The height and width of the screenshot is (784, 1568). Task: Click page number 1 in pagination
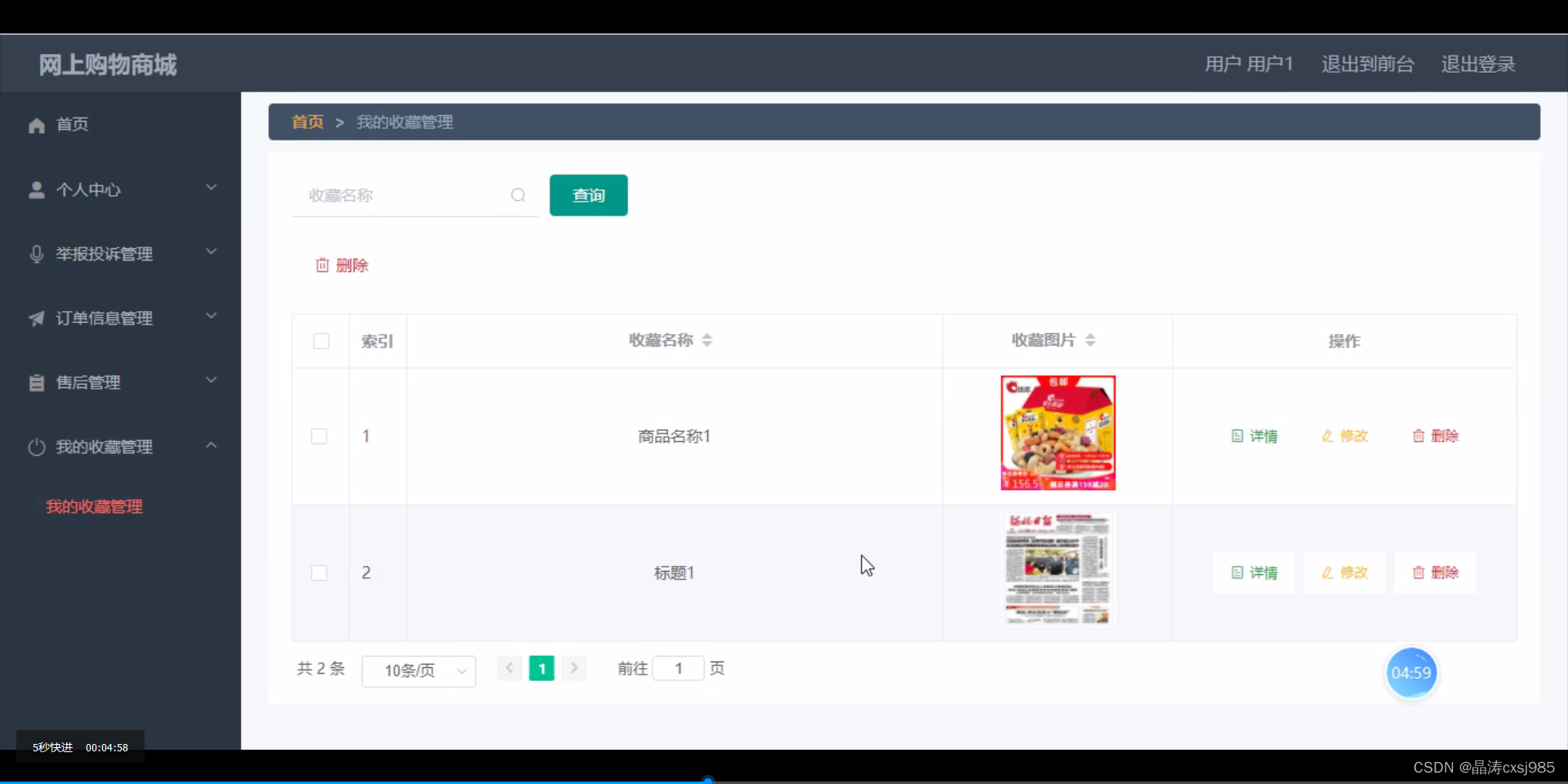[541, 668]
